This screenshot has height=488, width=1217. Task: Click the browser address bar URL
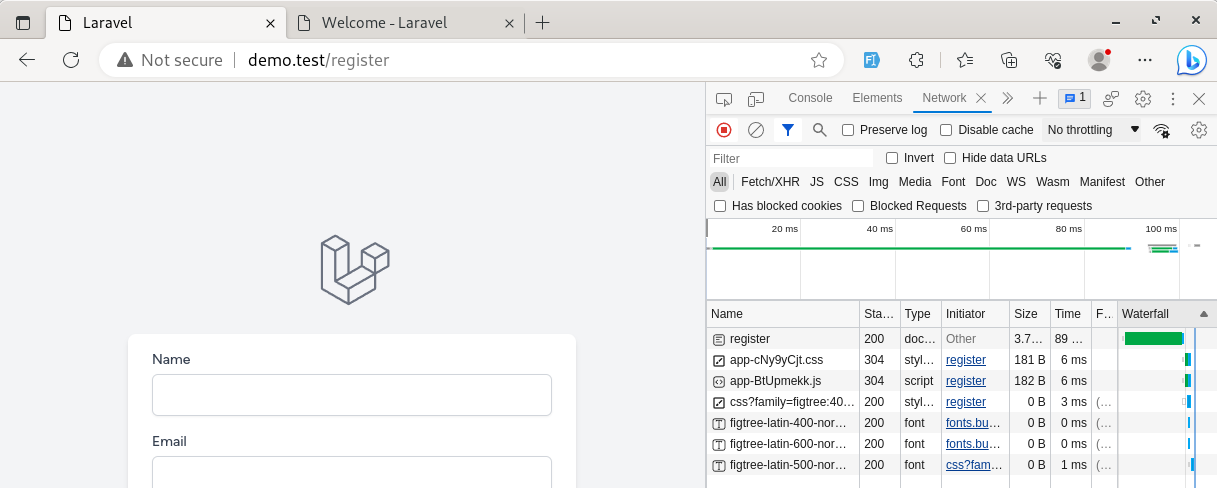[319, 60]
